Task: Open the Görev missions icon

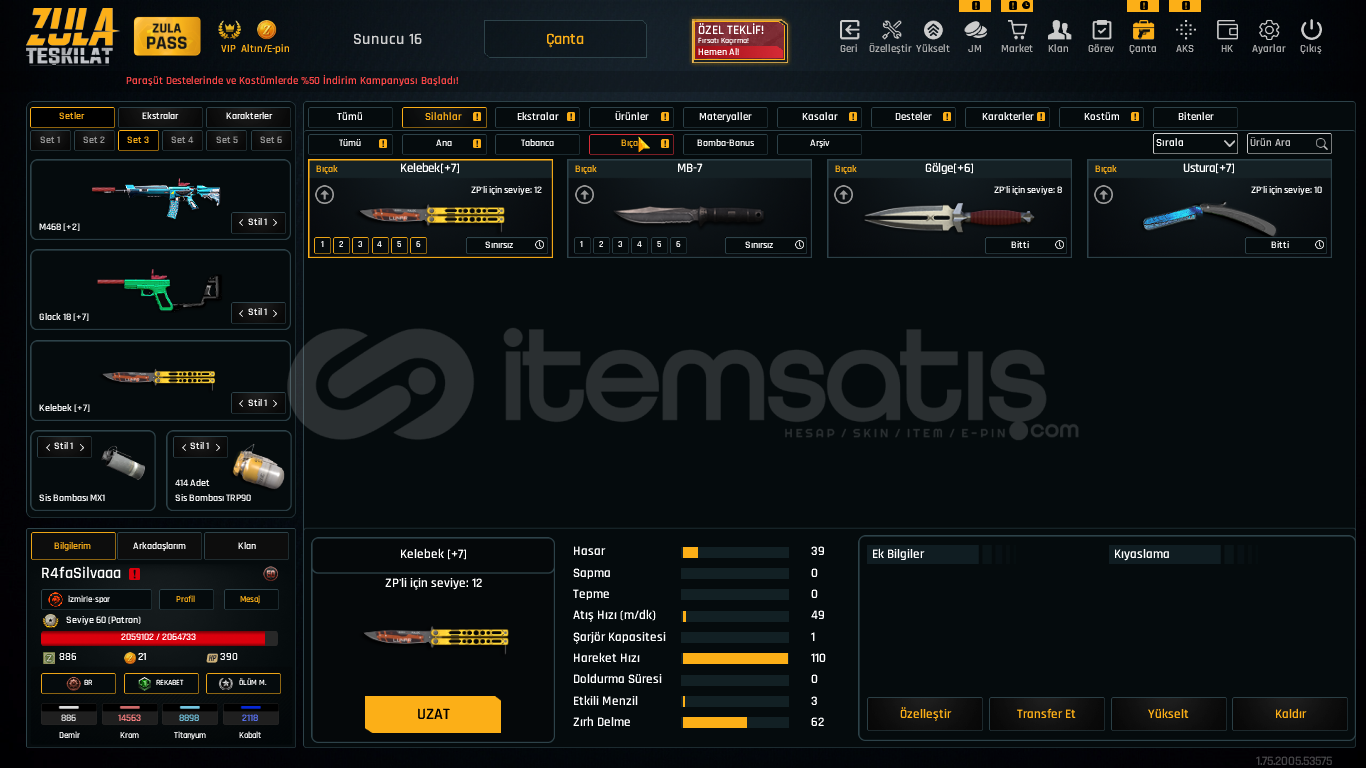Action: [x=1101, y=30]
